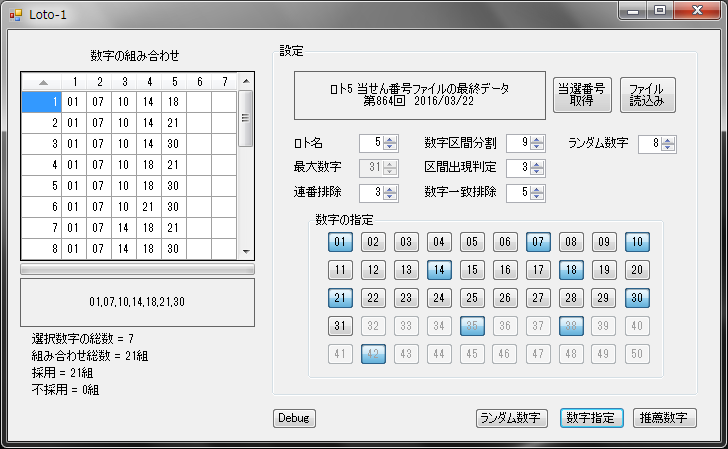
Task: Click the Debug button
Action: pos(294,418)
